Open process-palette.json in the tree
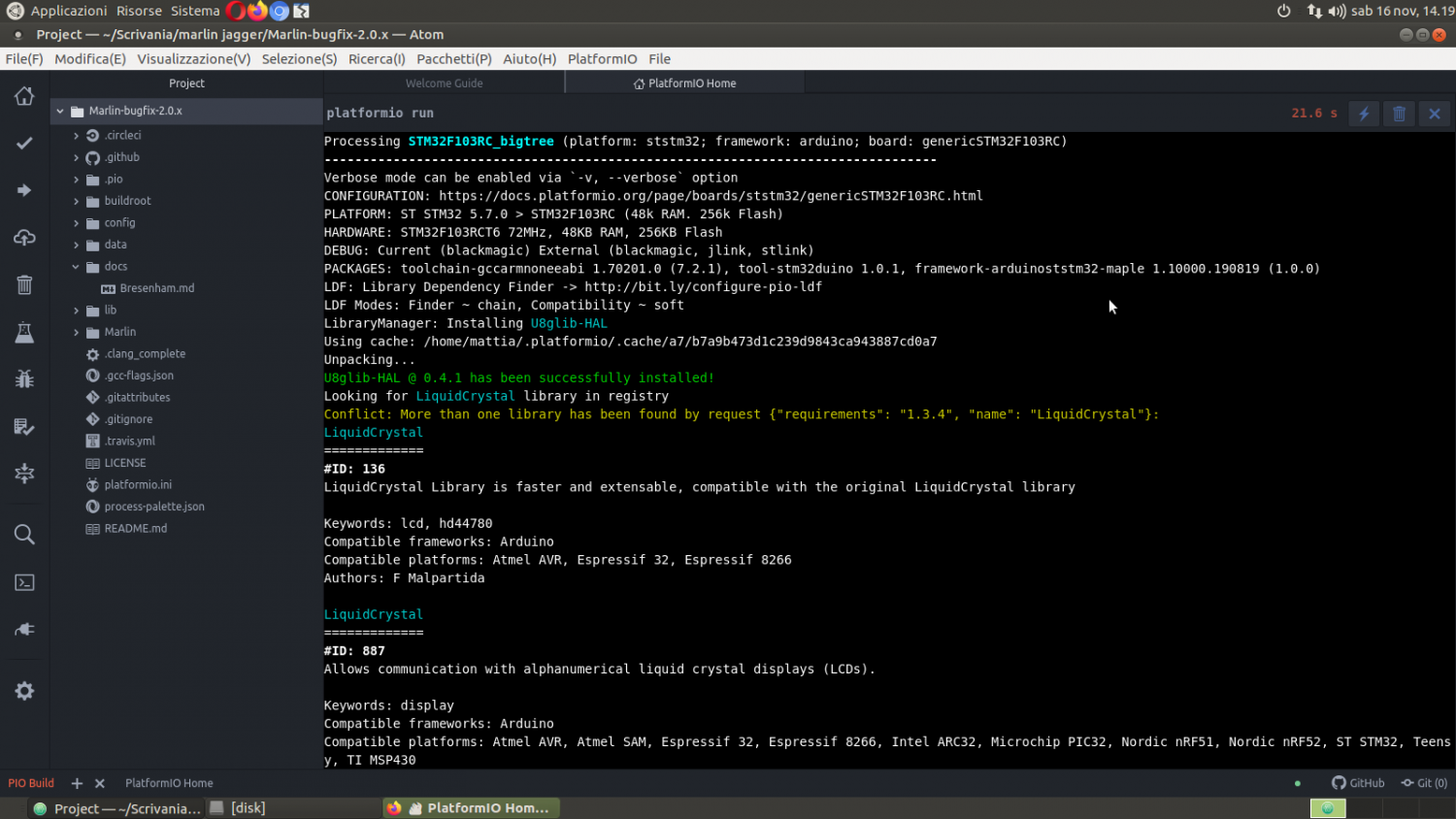1456x819 pixels. [154, 507]
